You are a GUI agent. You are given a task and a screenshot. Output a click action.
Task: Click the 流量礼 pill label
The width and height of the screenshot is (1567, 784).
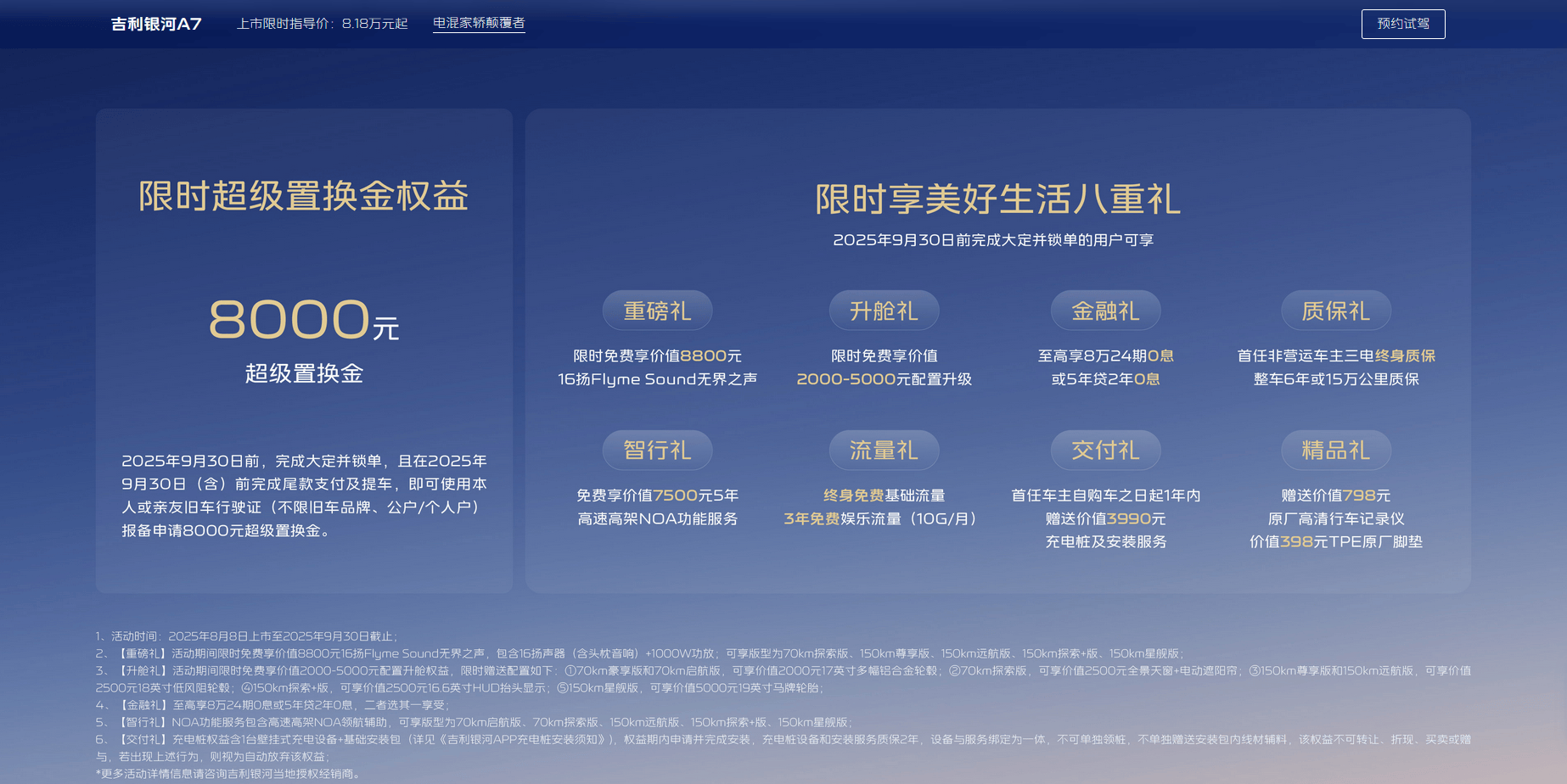(884, 450)
